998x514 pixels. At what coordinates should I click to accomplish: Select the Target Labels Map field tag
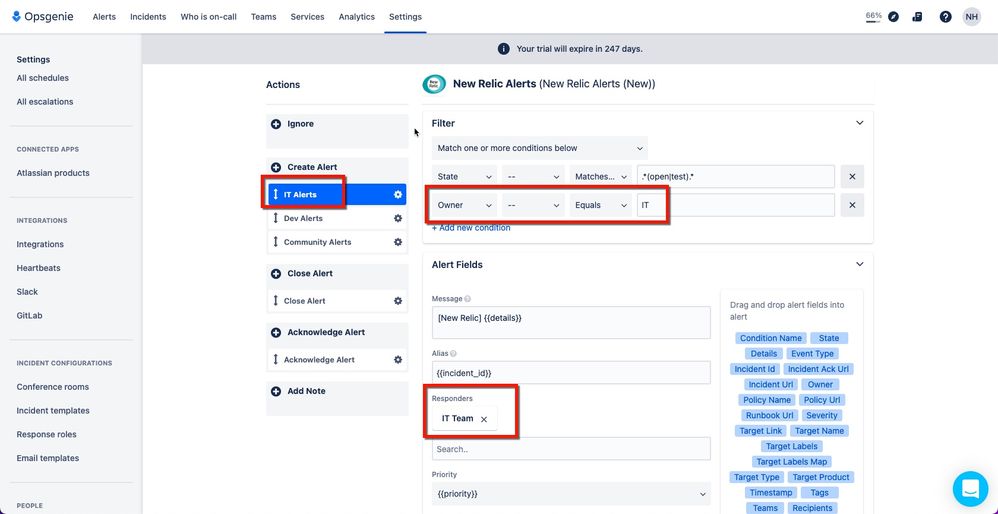(x=792, y=462)
